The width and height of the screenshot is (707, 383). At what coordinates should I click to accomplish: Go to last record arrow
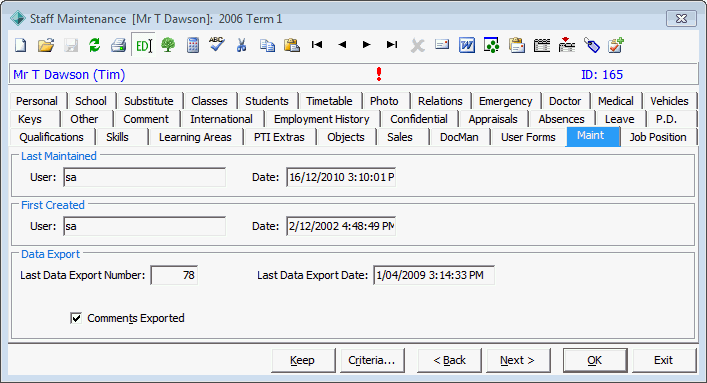[392, 45]
